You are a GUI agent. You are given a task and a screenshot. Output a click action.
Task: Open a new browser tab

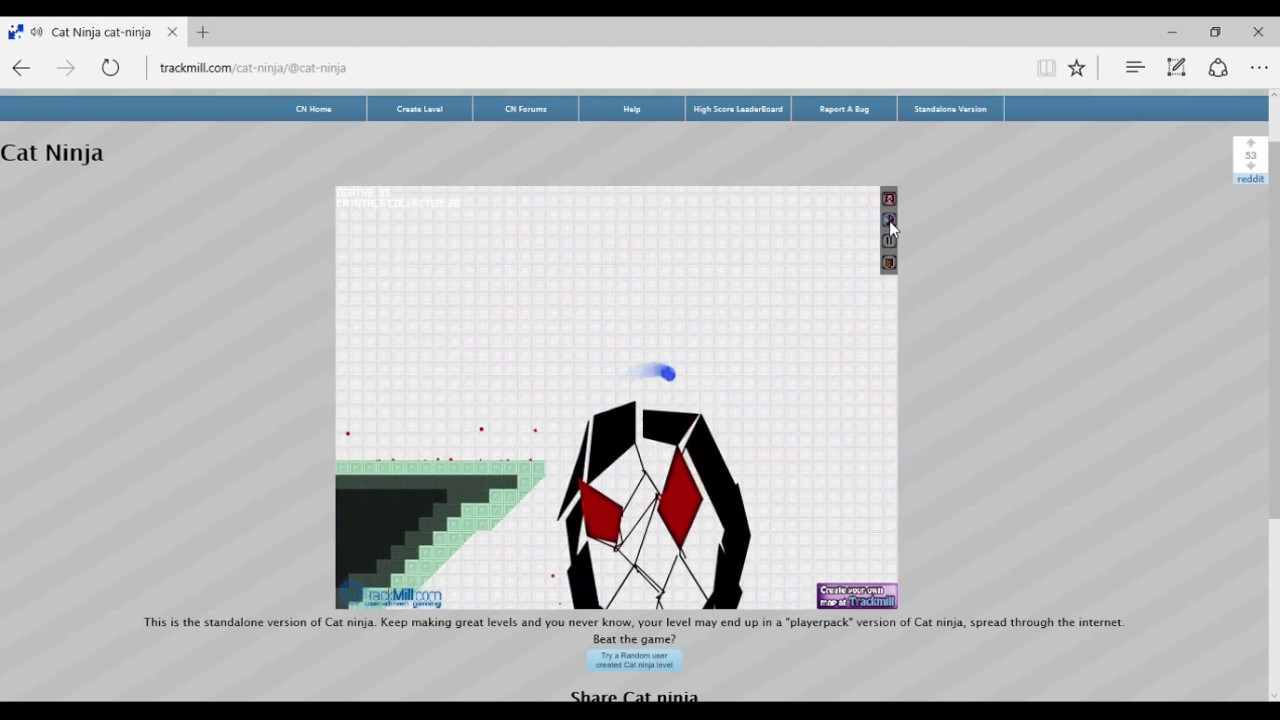click(x=203, y=32)
